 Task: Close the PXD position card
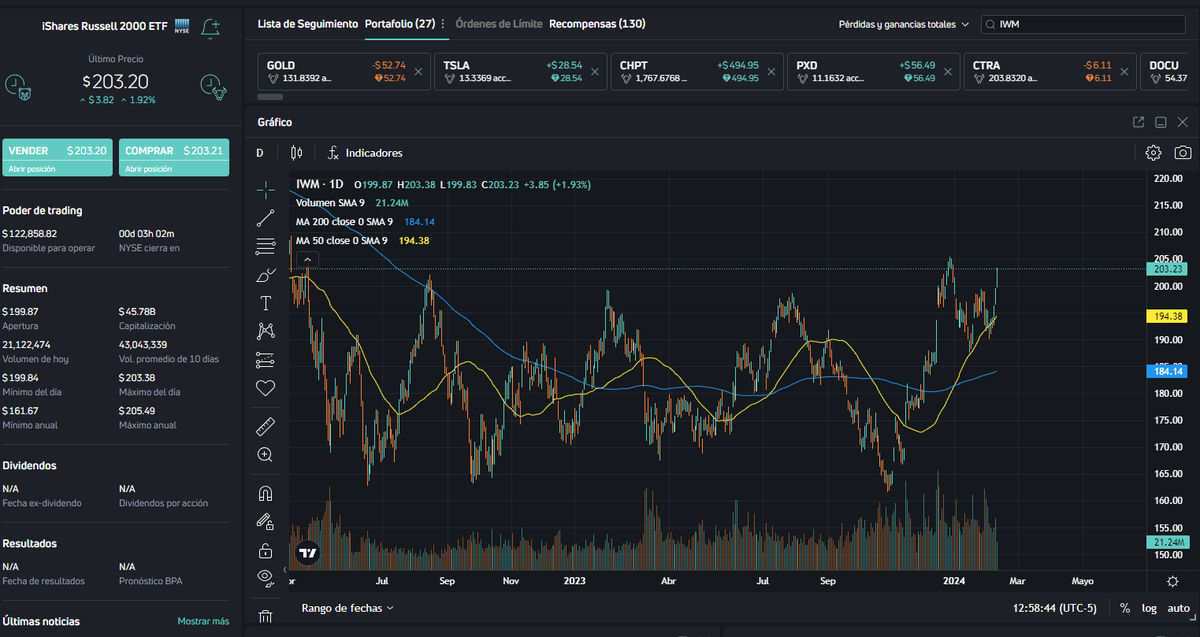click(948, 72)
